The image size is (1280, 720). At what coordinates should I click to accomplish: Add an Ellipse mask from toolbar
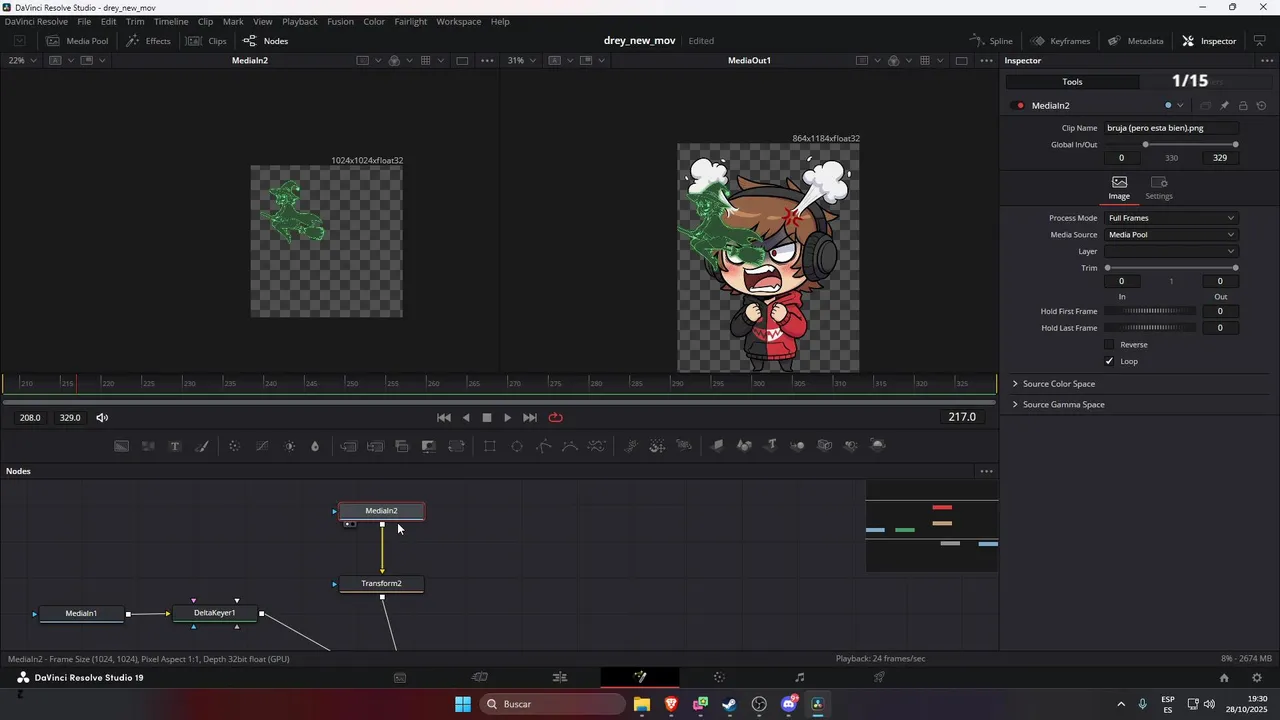517,446
